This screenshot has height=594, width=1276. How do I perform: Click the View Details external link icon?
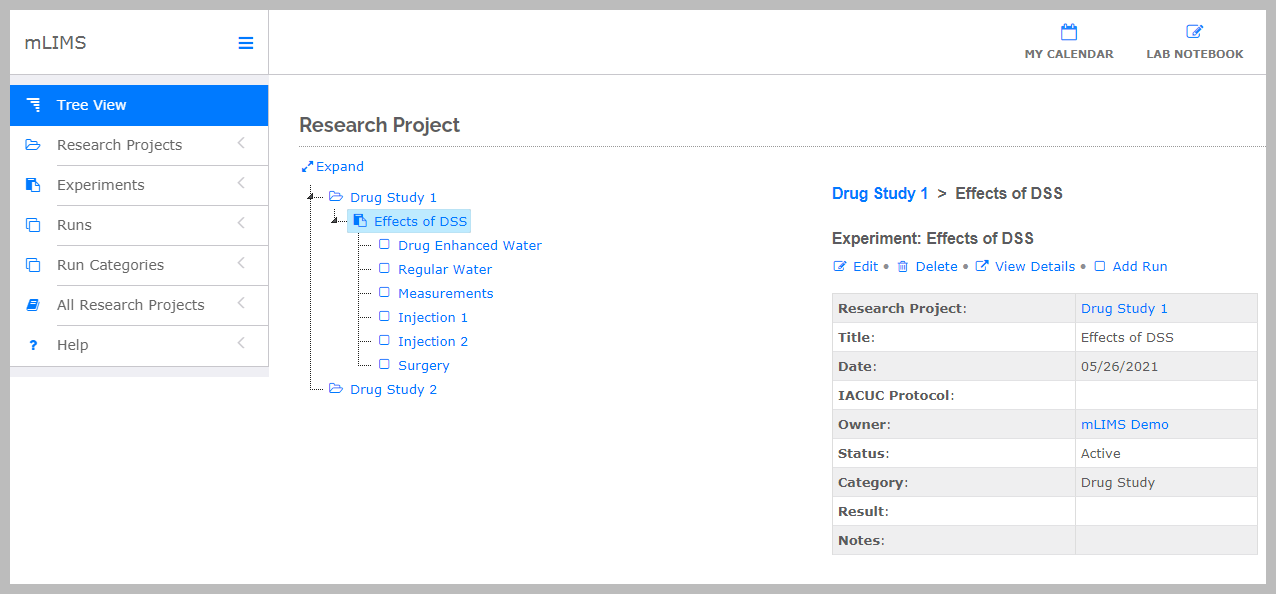click(982, 267)
